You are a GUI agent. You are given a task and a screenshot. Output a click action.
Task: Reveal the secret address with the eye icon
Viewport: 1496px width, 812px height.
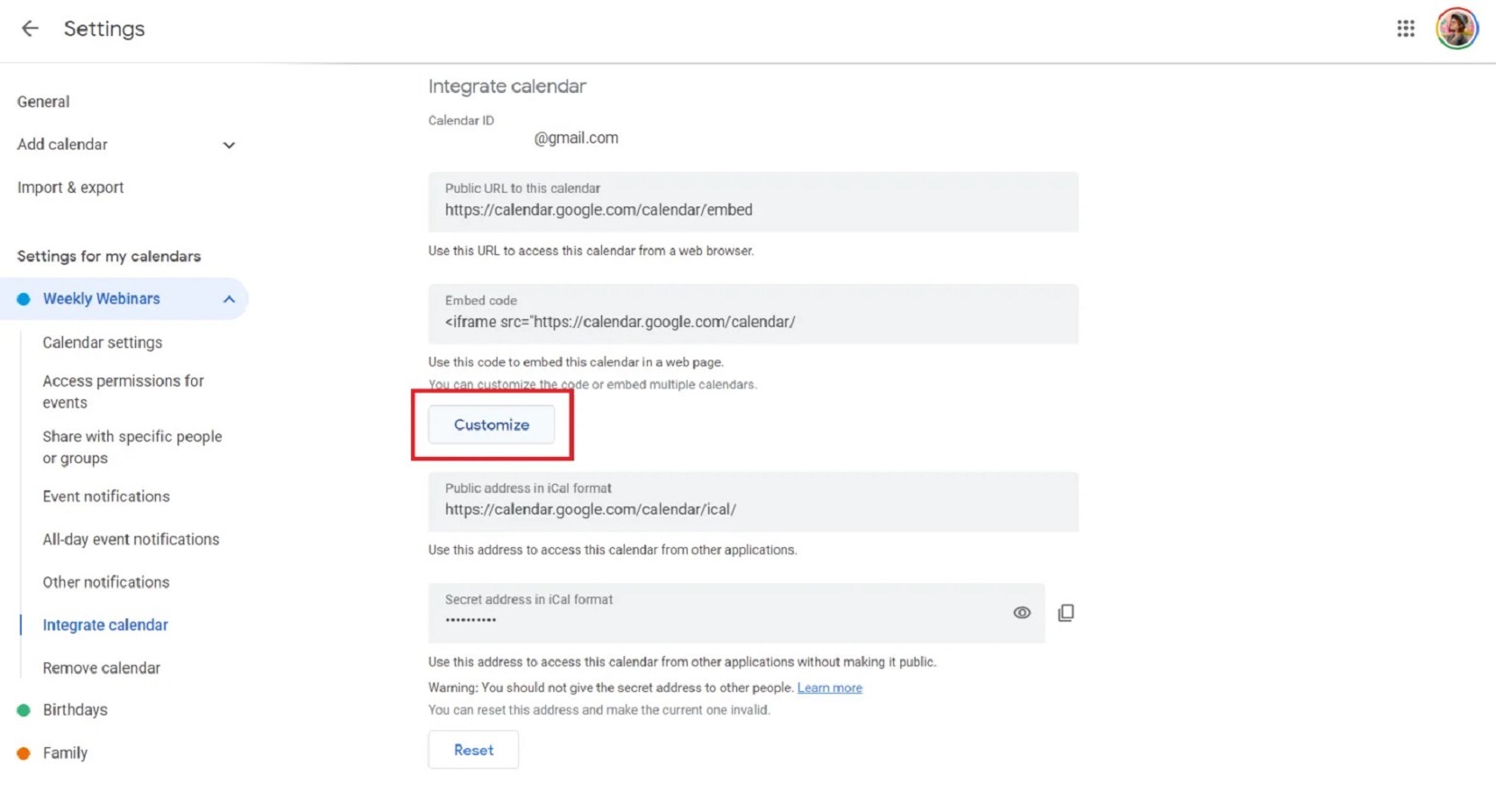point(1022,613)
